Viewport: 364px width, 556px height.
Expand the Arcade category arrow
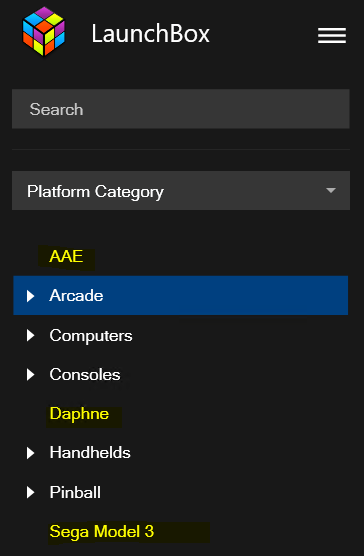pos(31,296)
